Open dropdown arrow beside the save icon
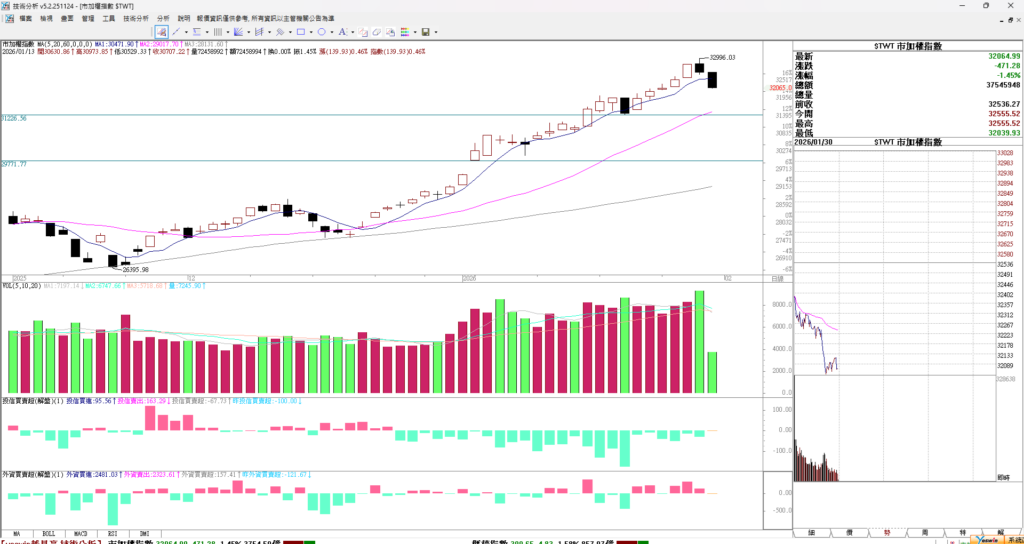Screen dimensions: 1024x544 [x=436, y=32]
